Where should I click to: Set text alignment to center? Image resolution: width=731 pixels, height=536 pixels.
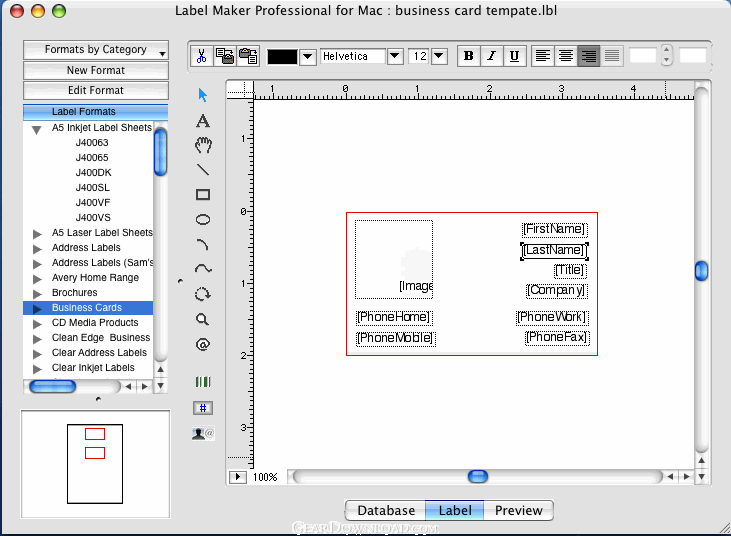point(565,56)
